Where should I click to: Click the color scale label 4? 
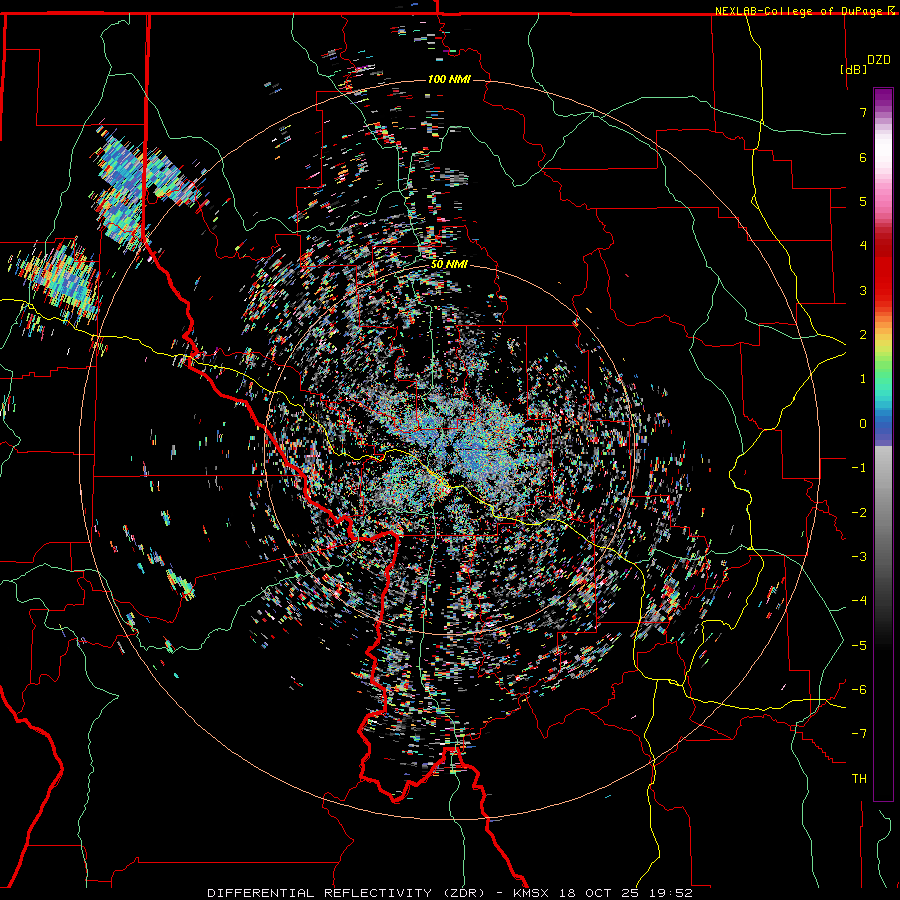click(x=863, y=246)
